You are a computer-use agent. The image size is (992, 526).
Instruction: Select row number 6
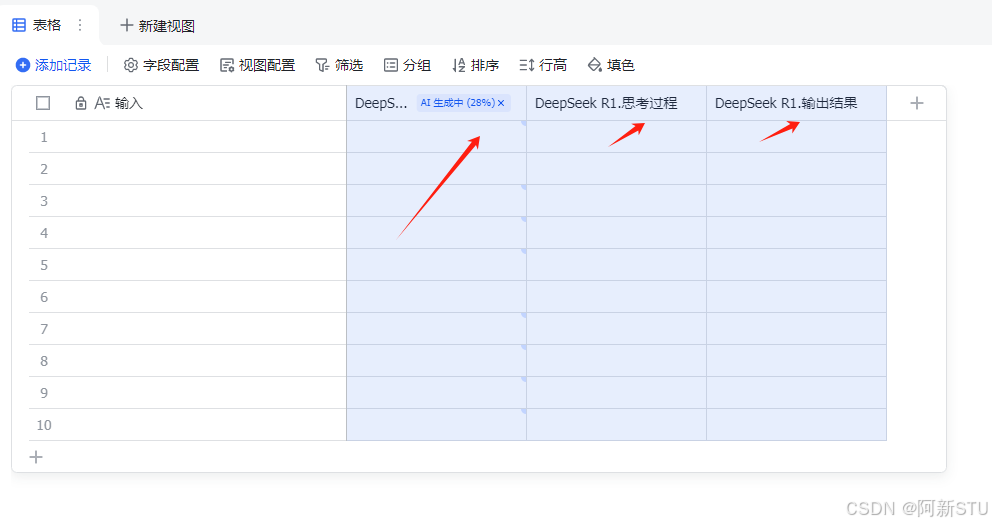click(44, 297)
